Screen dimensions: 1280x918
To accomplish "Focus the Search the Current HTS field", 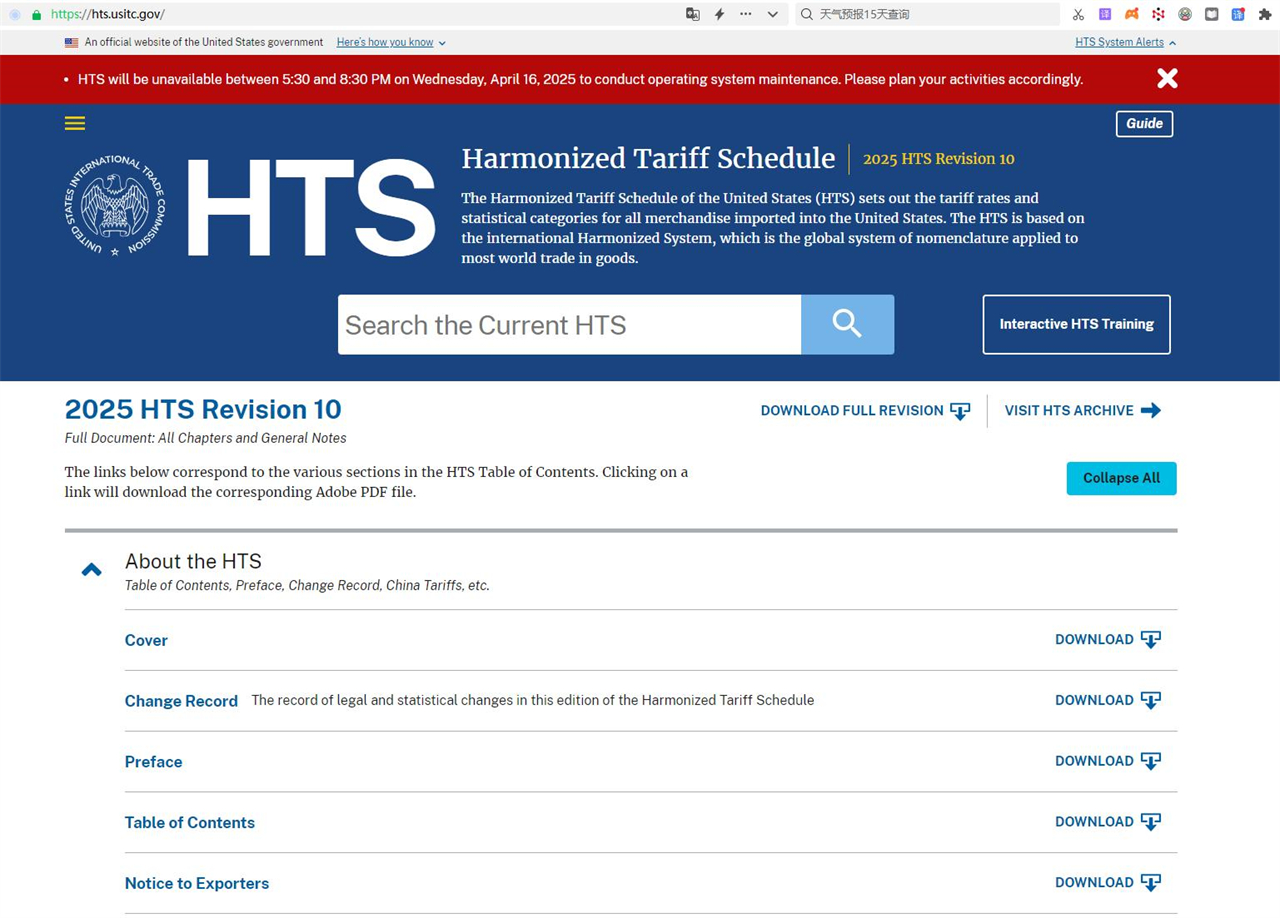I will (x=569, y=324).
